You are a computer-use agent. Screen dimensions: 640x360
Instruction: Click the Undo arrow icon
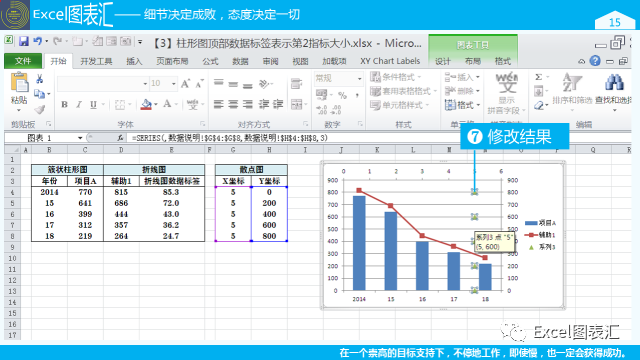38,41
